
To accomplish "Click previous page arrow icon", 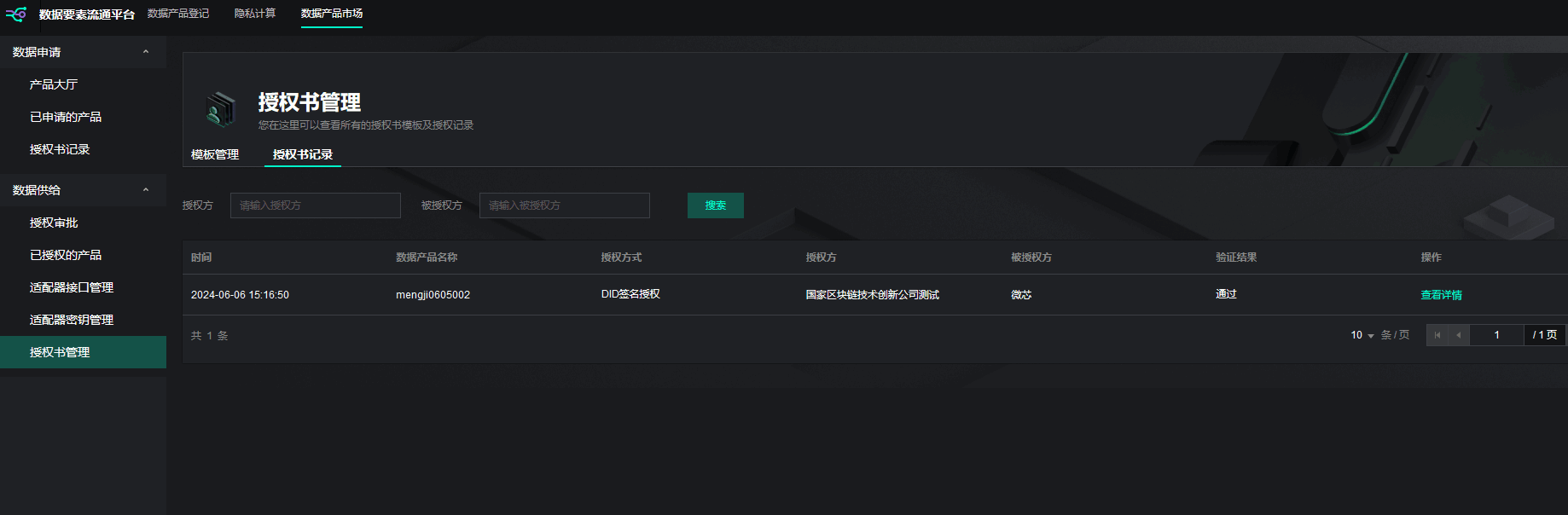I will point(1459,335).
